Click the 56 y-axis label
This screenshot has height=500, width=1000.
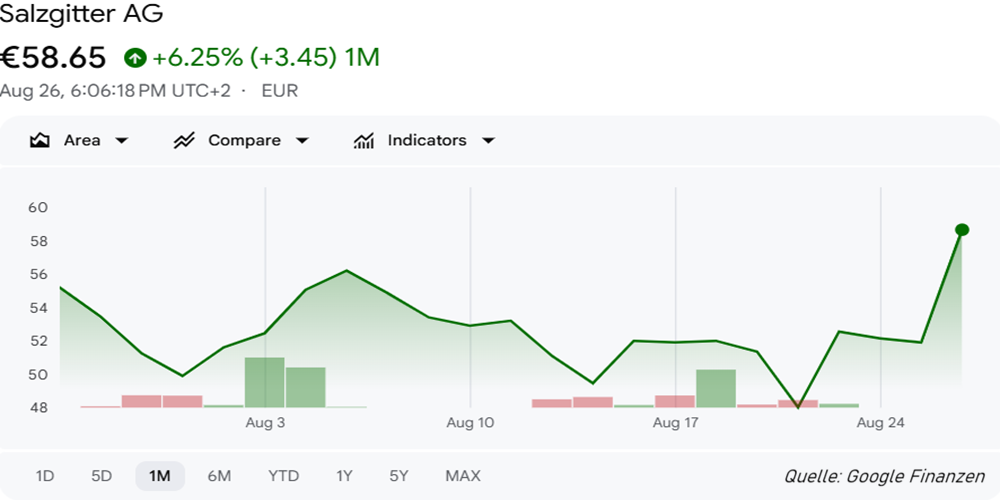(38, 274)
